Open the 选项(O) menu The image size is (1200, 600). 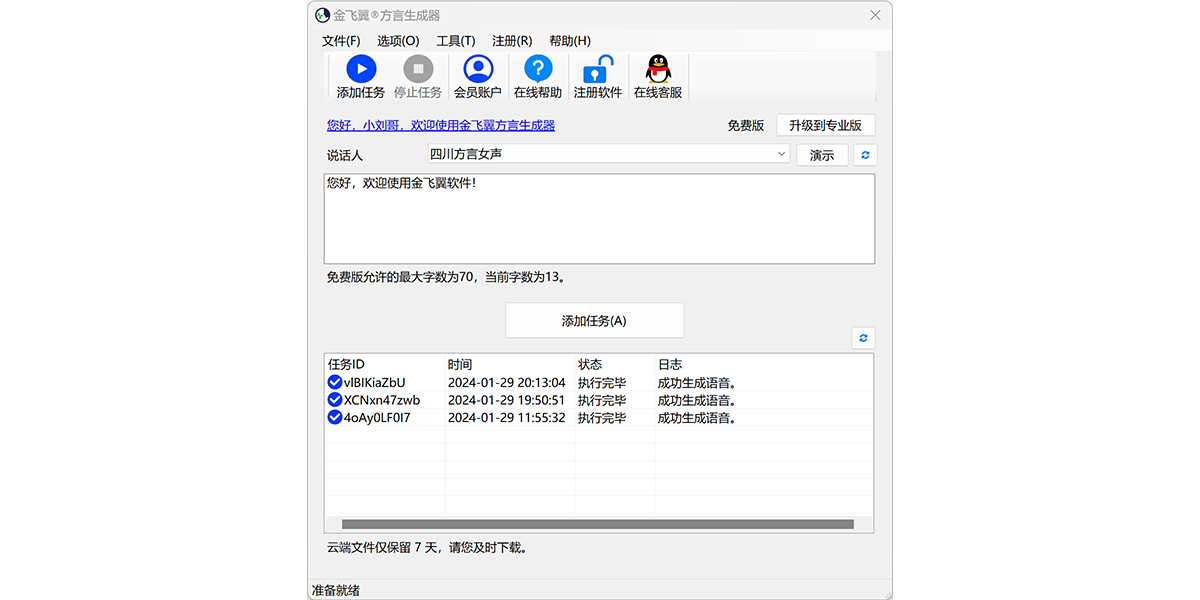(398, 41)
